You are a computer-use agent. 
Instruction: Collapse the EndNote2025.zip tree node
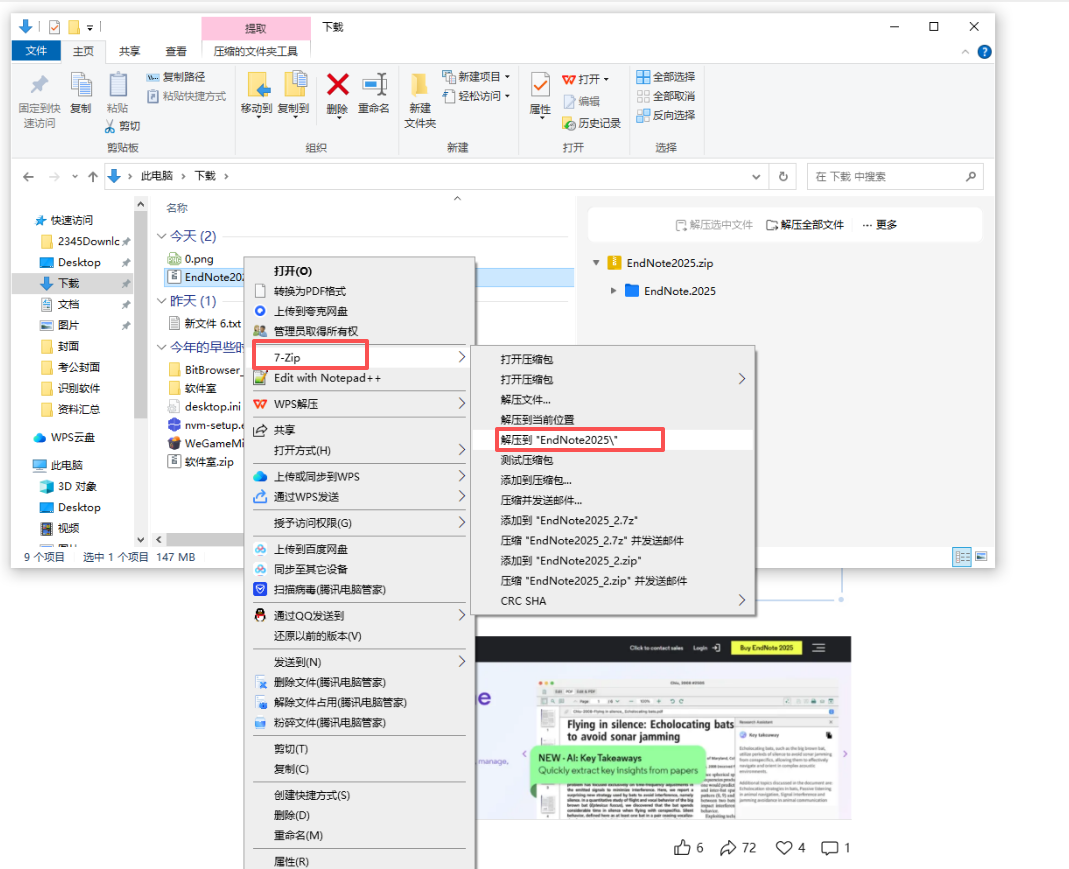[596, 263]
